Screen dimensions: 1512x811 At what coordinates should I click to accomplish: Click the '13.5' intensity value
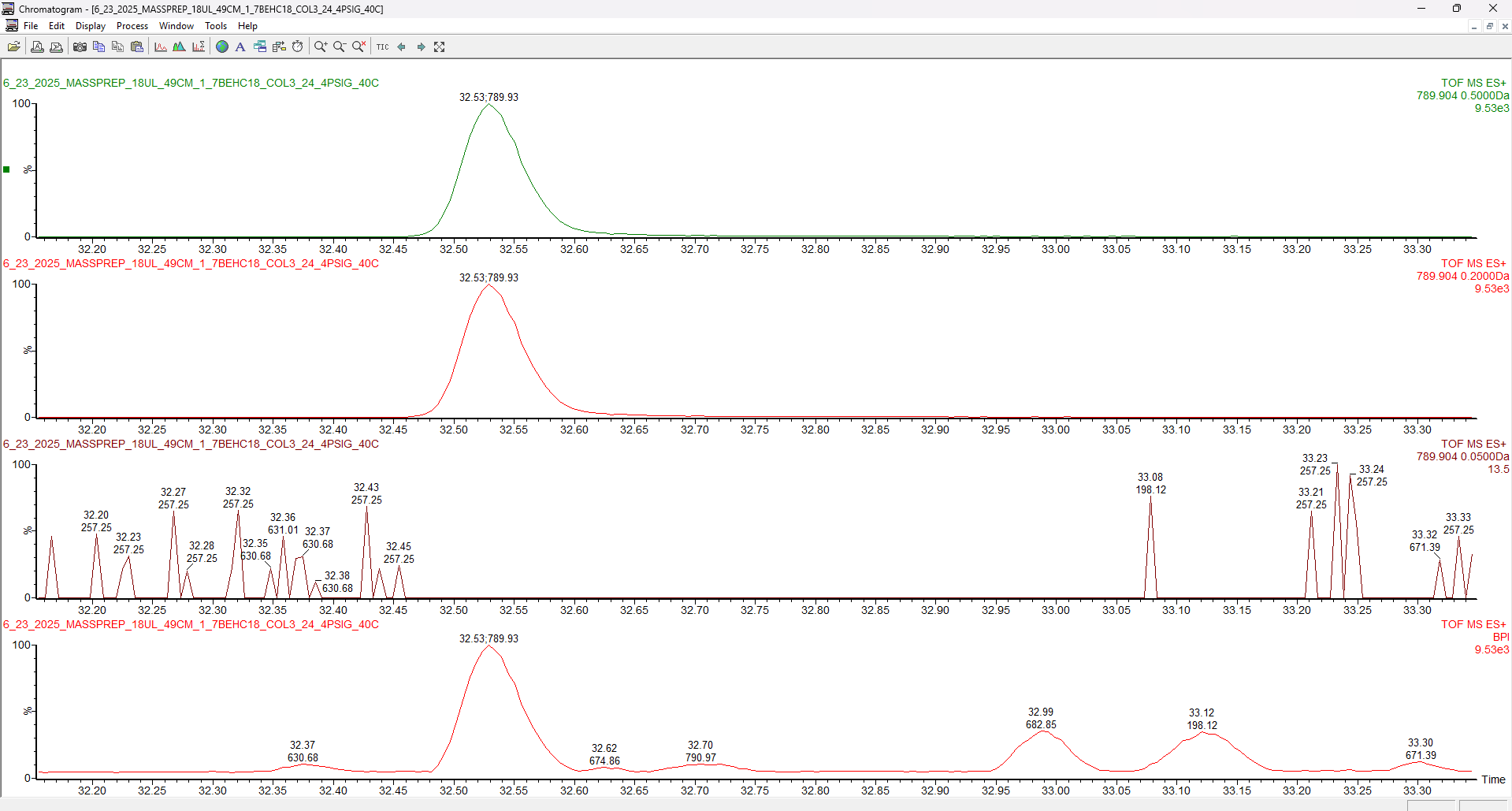point(1499,469)
